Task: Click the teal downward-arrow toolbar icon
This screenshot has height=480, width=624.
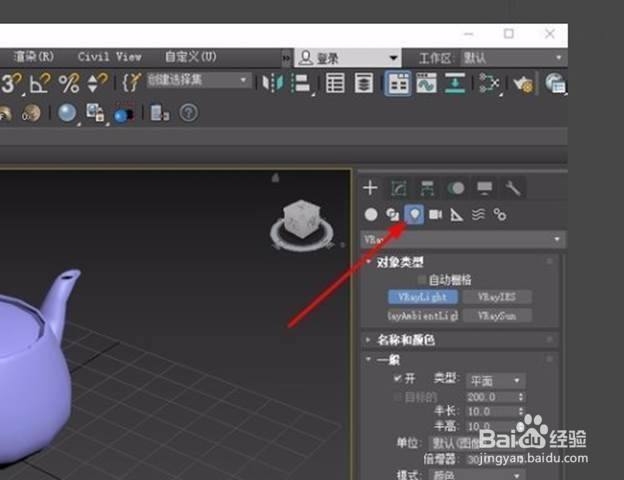Action: tap(455, 83)
